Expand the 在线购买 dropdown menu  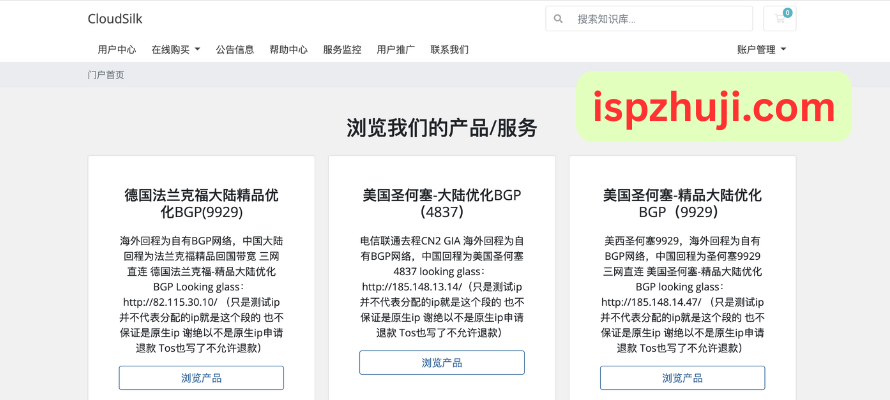176,49
